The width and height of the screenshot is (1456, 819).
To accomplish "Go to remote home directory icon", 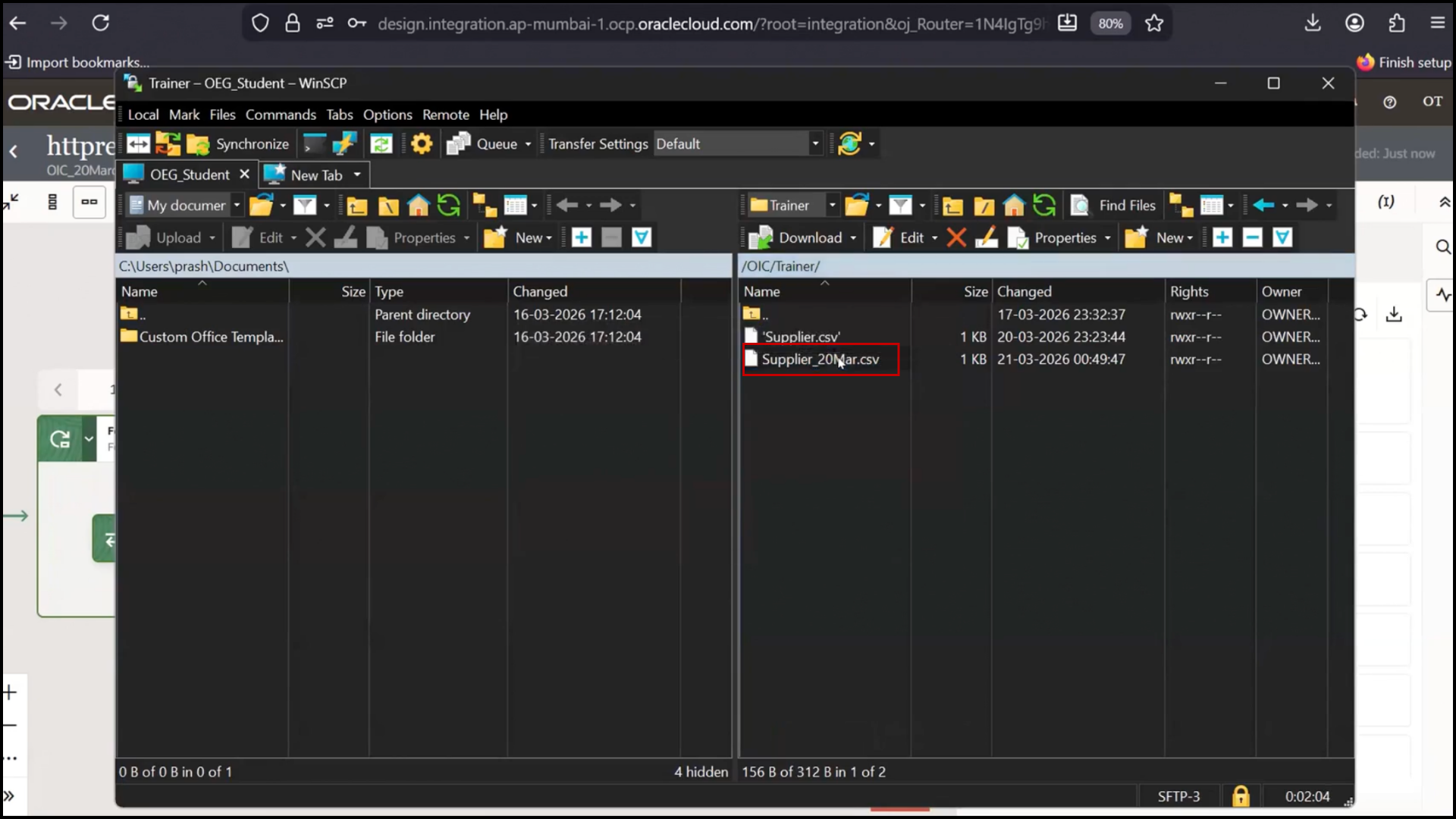I will [x=1014, y=206].
